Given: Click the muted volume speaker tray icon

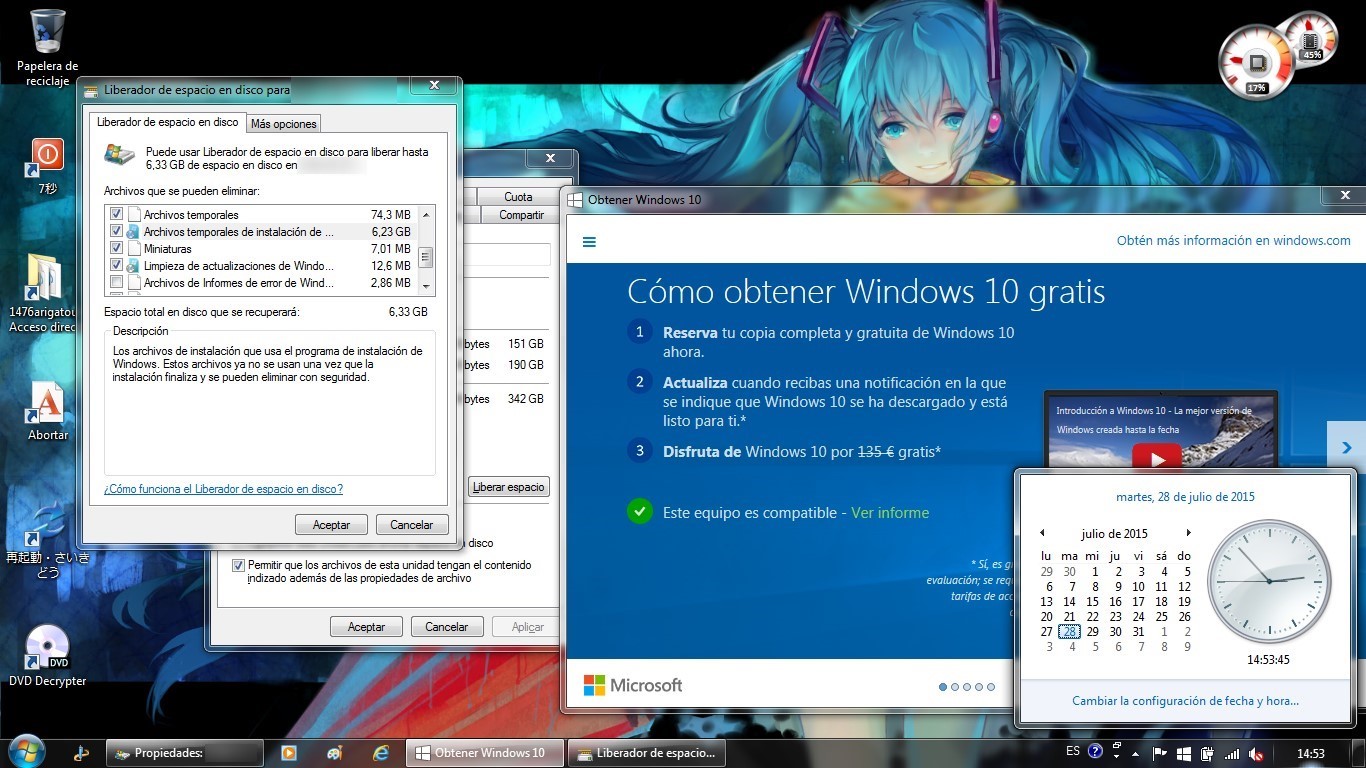Looking at the screenshot, I should click(x=1256, y=753).
